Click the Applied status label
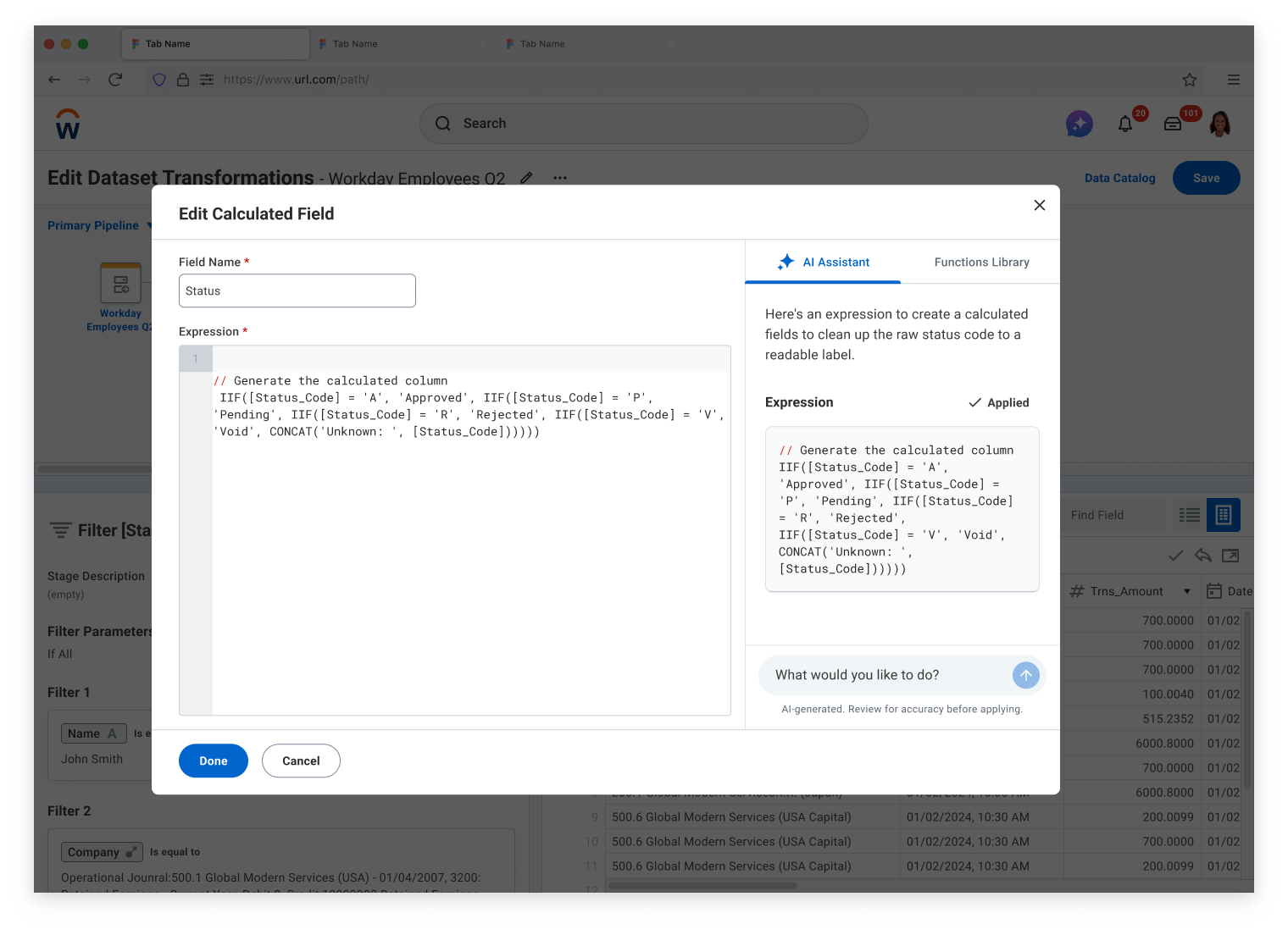 (x=999, y=403)
